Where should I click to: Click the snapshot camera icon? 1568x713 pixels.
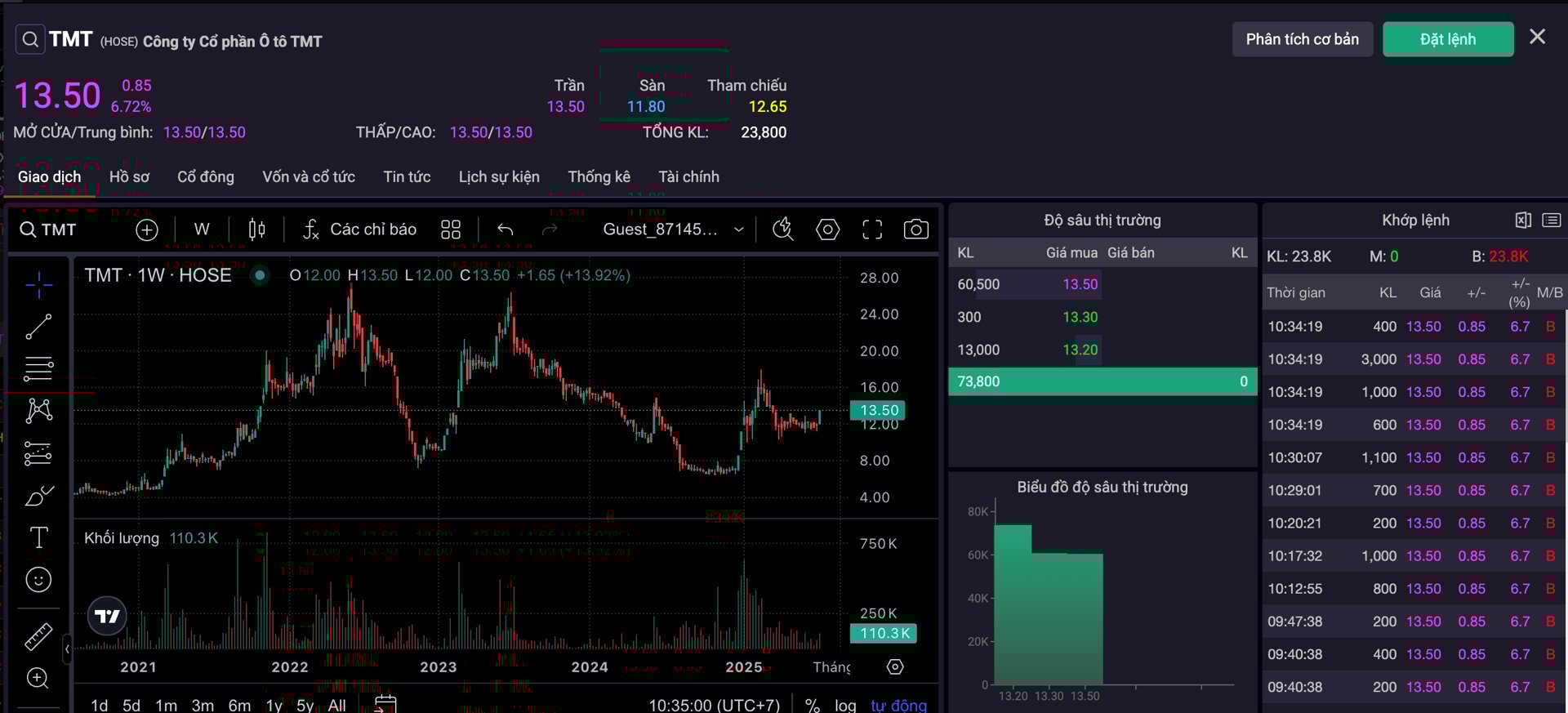click(915, 229)
